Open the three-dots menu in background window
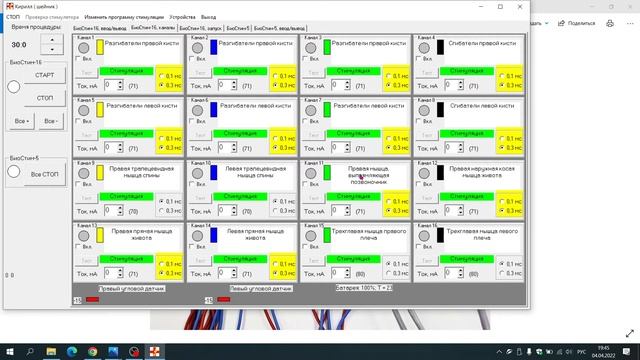 (630, 23)
